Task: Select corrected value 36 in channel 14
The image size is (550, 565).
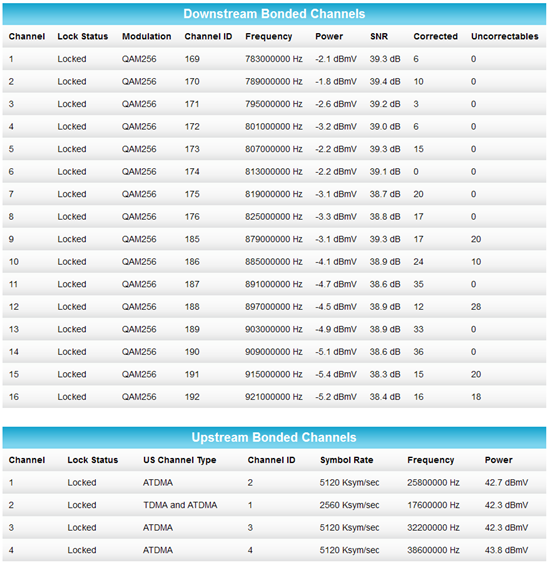Action: [x=418, y=352]
